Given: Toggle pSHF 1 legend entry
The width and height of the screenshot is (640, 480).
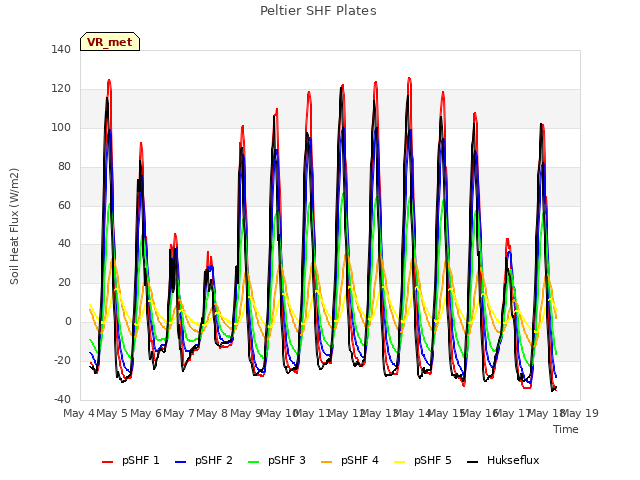Looking at the screenshot, I should [x=131, y=460].
